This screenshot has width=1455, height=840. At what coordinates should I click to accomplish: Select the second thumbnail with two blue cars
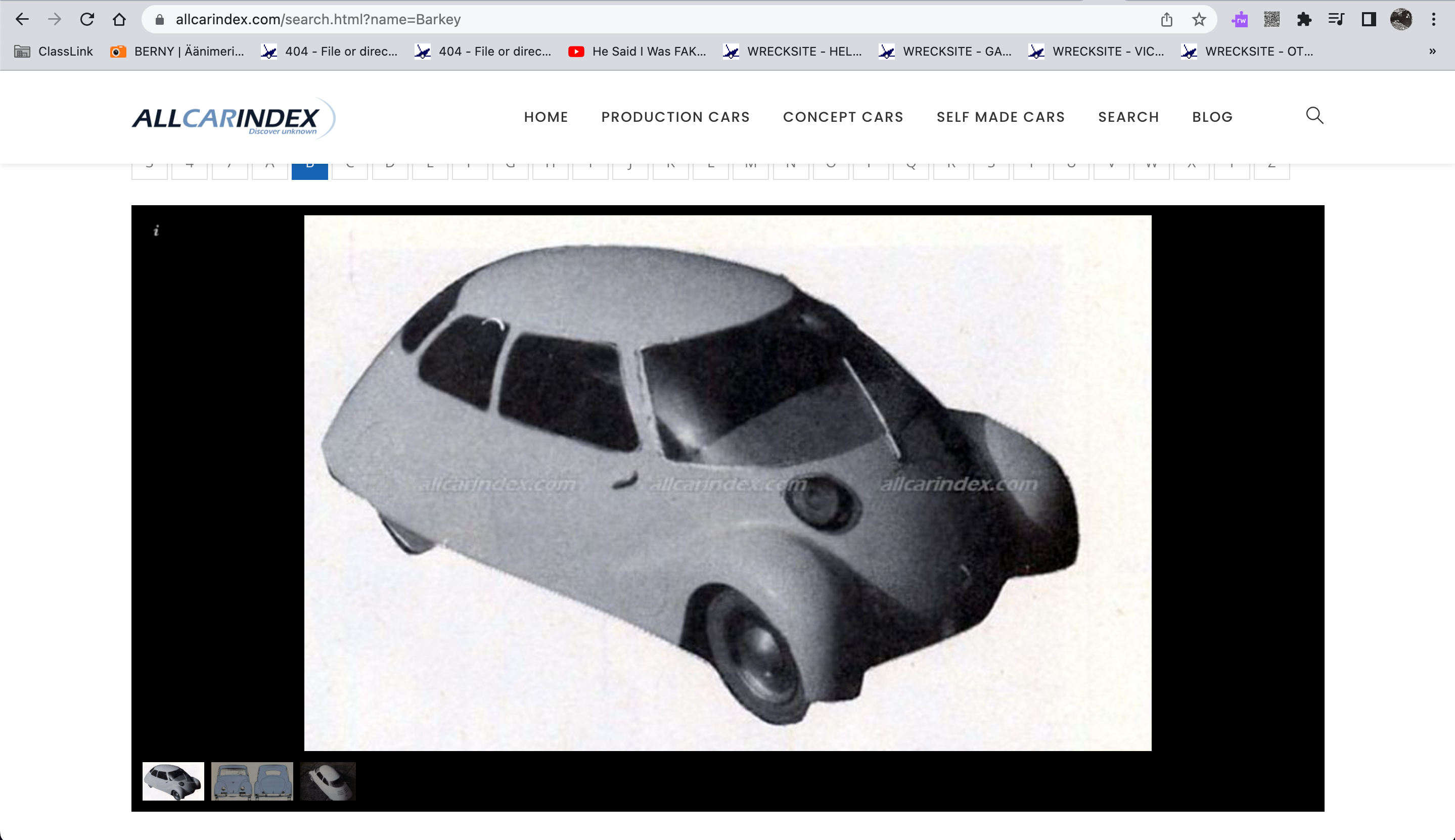point(252,781)
